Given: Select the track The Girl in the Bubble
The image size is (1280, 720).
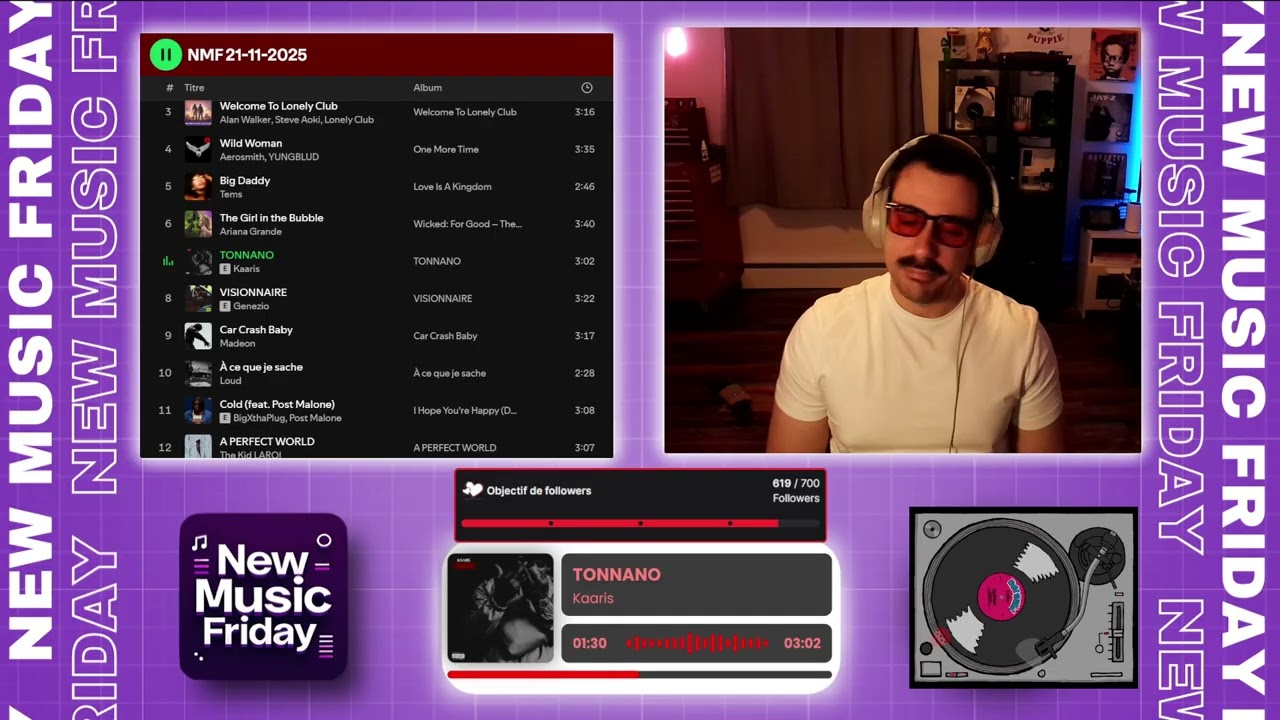Looking at the screenshot, I should coord(271,218).
